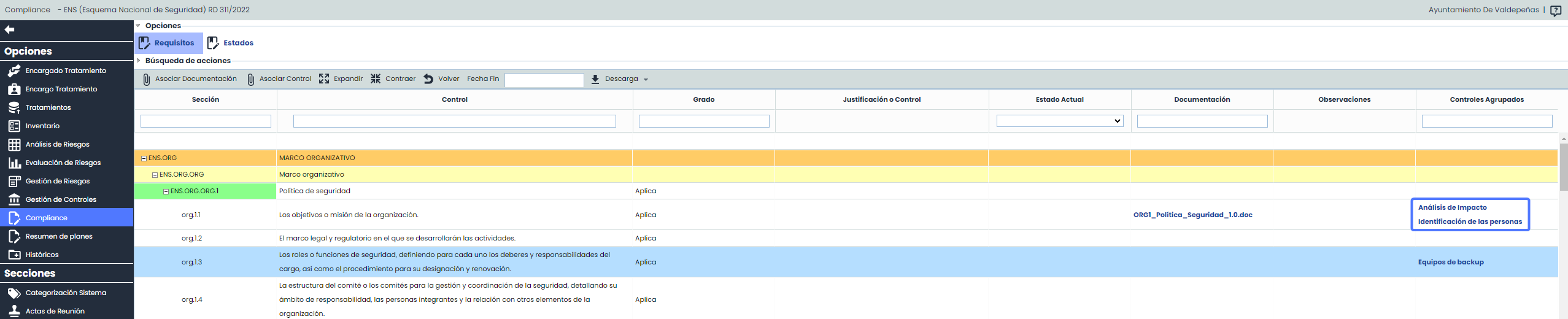Open Gestión de Controles in sidebar
This screenshot has height=319, width=1568.
click(61, 199)
